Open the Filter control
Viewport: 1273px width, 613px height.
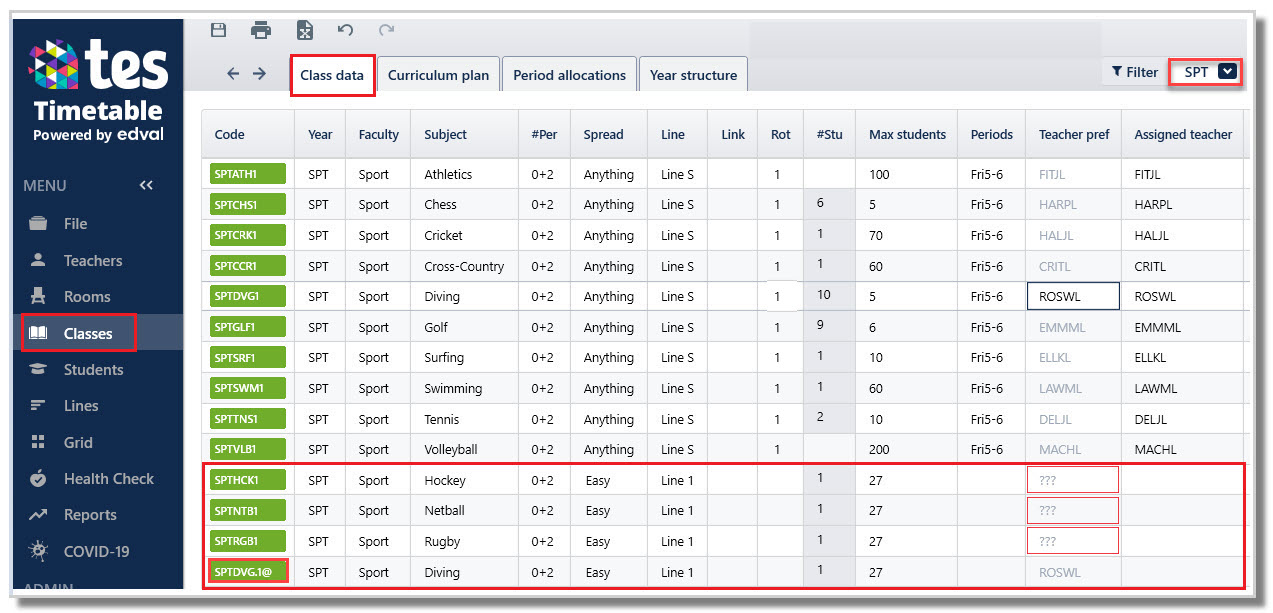tap(1133, 72)
